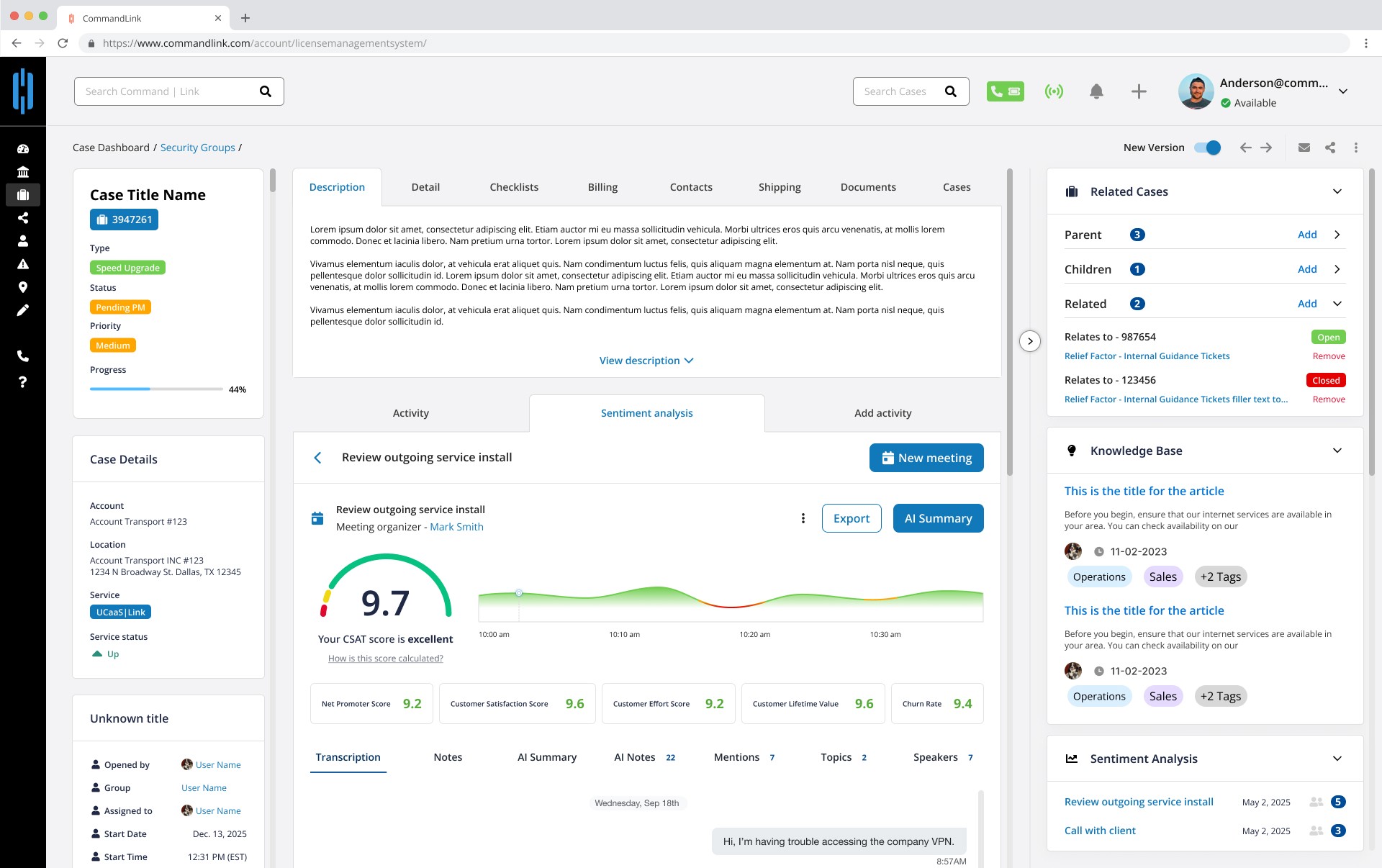Click the search magnifier in Search Cases

(x=951, y=91)
